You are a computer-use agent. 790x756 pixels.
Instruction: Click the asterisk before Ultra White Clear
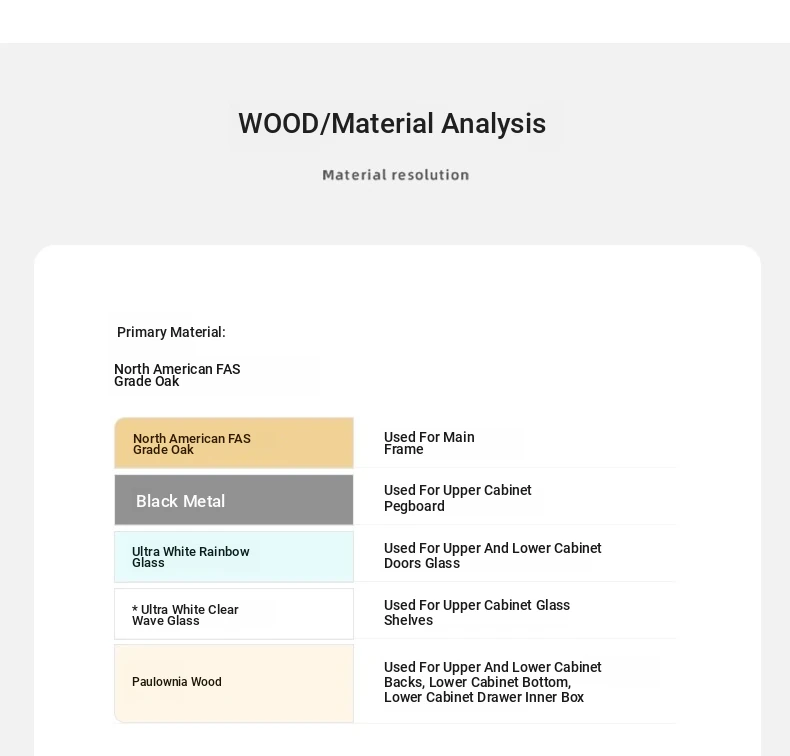[135, 610]
